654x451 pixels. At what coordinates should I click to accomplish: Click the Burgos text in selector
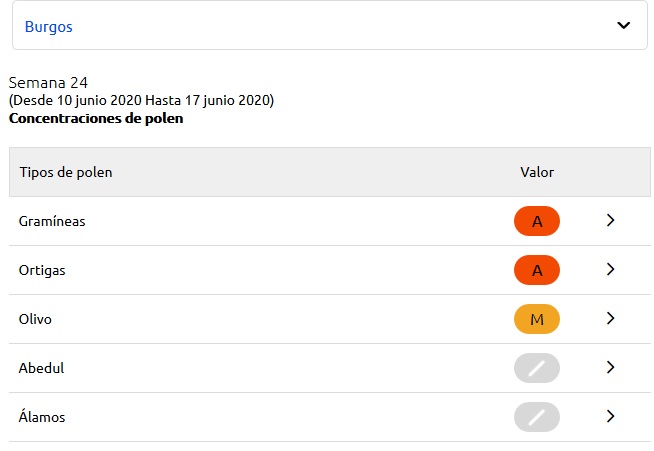coord(49,27)
